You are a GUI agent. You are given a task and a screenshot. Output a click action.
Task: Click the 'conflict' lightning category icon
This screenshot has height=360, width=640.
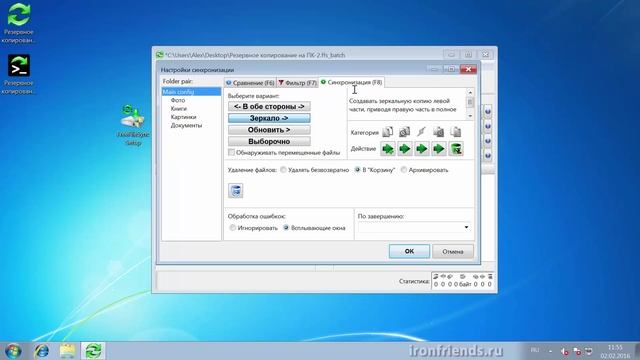422,132
